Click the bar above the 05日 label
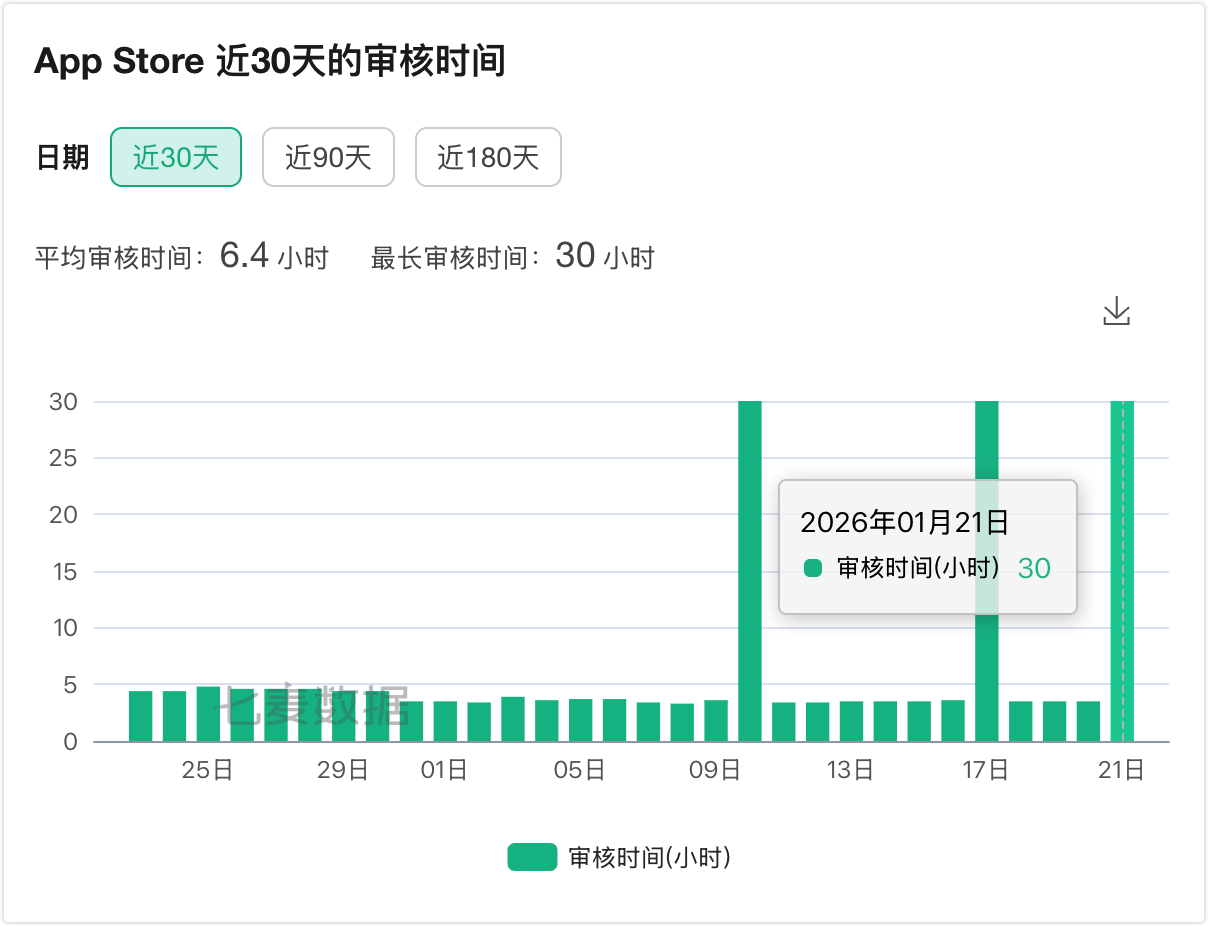Image resolution: width=1208 pixels, height=926 pixels. [x=581, y=720]
